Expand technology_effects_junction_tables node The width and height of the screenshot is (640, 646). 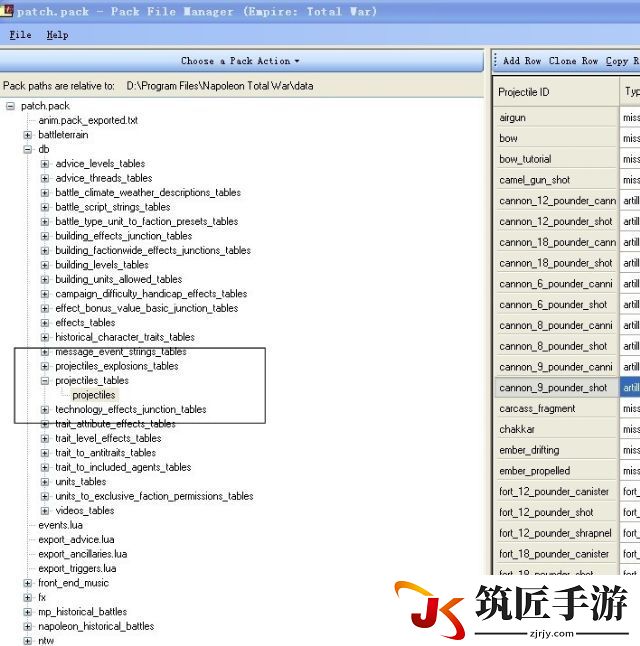coord(45,410)
